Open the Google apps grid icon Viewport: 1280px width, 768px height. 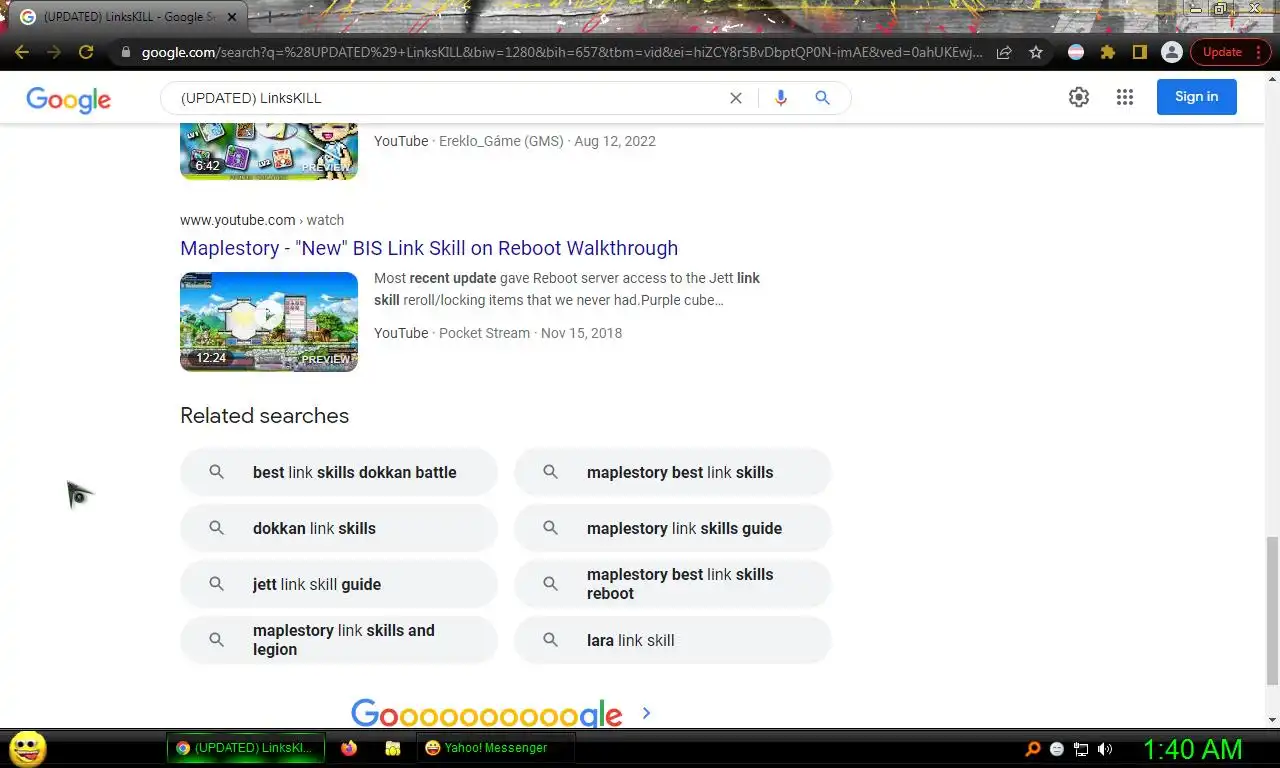point(1125,97)
